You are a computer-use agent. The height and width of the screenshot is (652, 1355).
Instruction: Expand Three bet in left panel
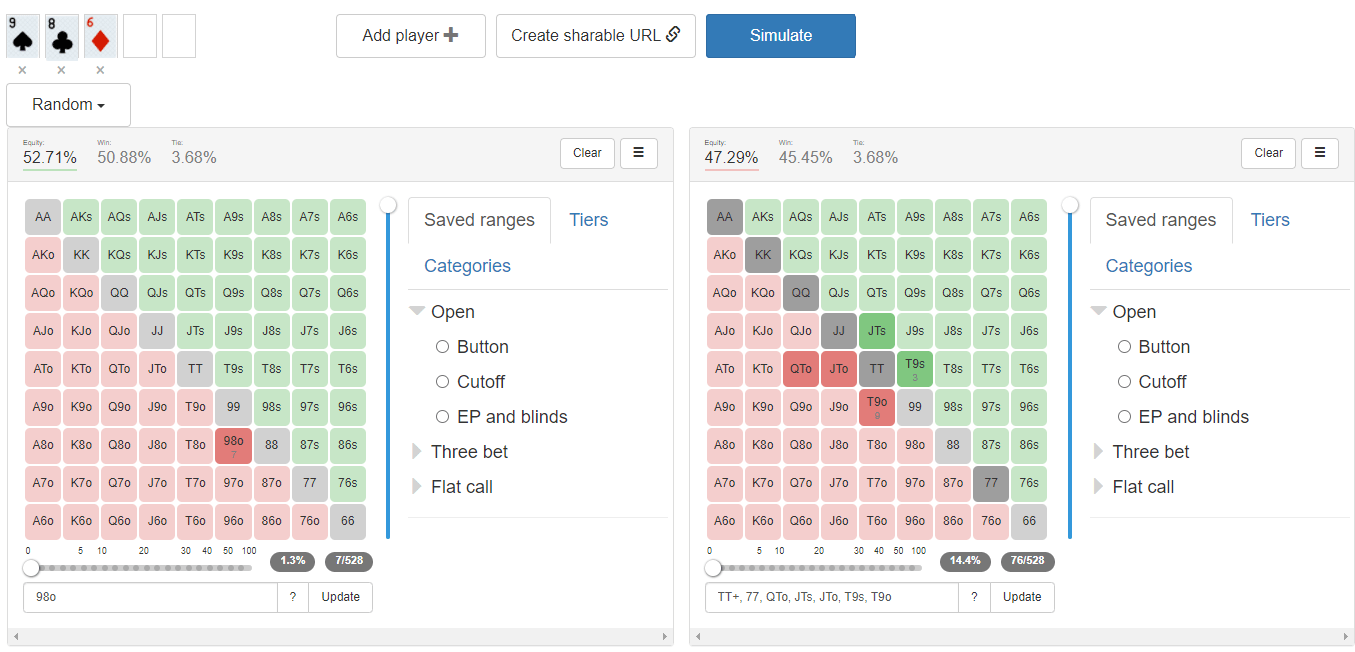point(469,452)
